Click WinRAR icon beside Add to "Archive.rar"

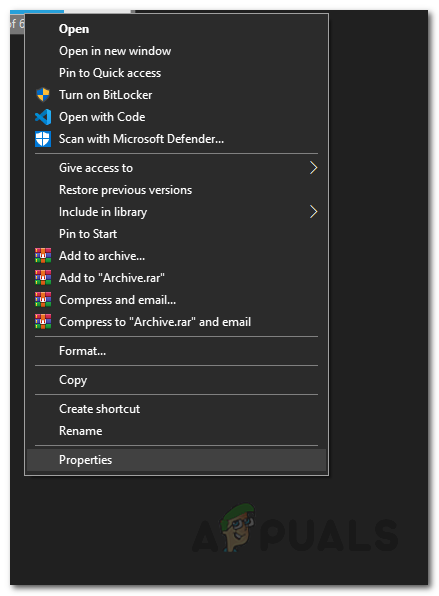pyautogui.click(x=43, y=278)
